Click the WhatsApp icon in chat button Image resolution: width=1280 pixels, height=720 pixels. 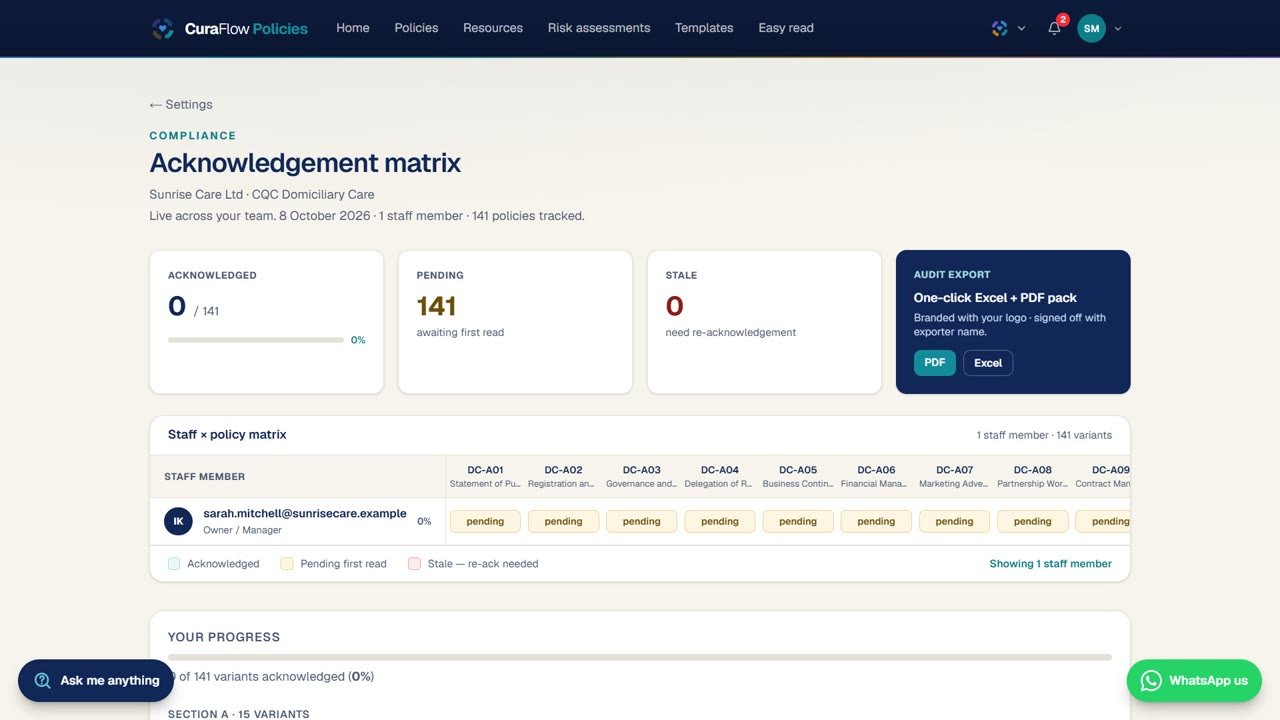(x=1151, y=680)
